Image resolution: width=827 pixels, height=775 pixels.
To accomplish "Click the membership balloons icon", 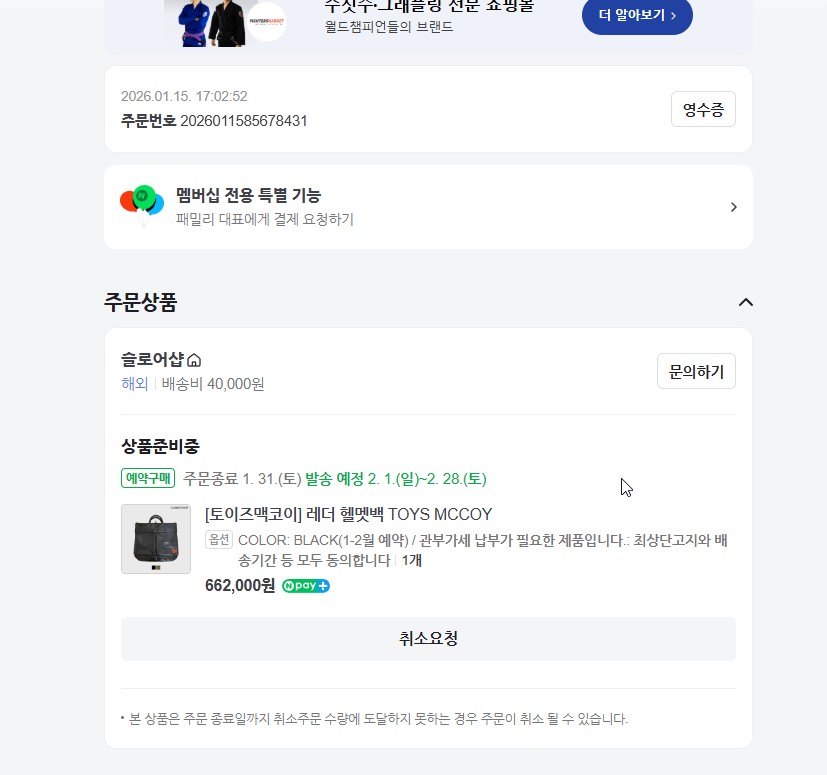I will pyautogui.click(x=142, y=203).
